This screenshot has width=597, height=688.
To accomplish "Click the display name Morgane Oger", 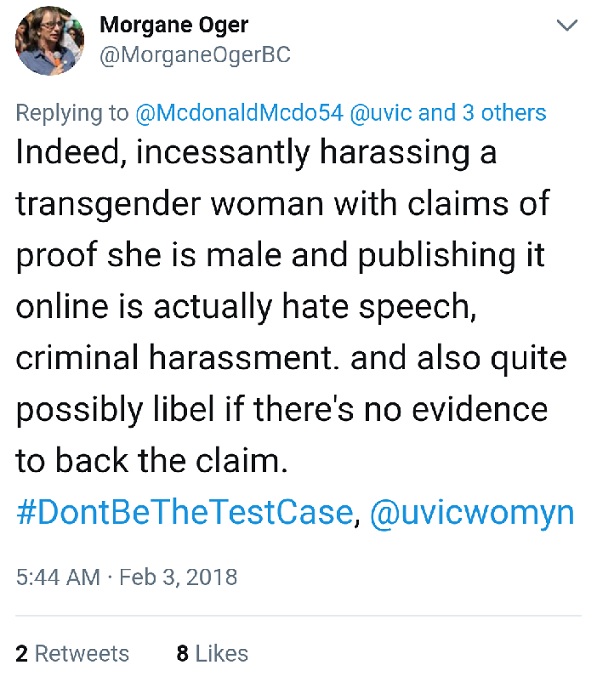I will tap(174, 25).
